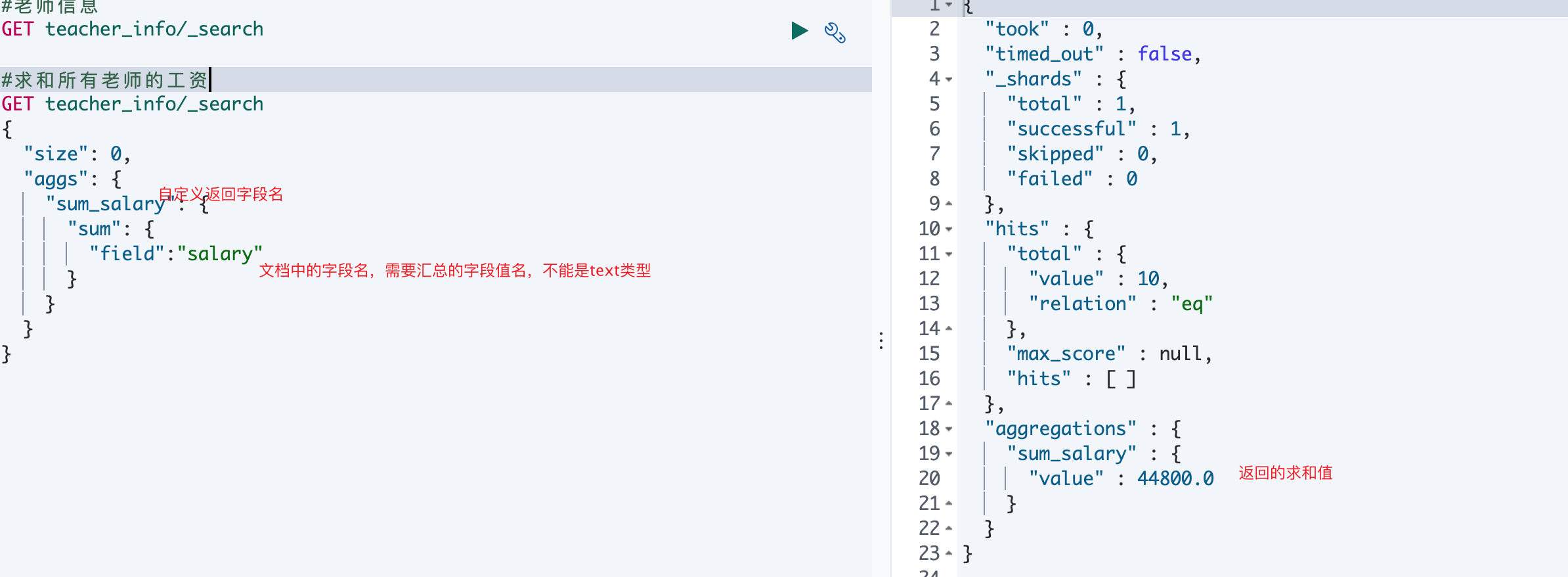1568x577 pixels.
Task: Click the "_shards" key in the response
Action: coord(1034,80)
